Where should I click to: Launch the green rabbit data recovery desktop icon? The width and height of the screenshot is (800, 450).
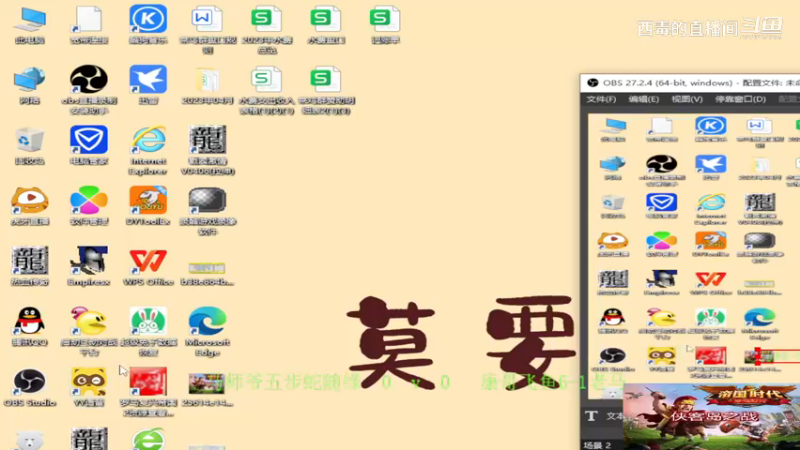[148, 331]
